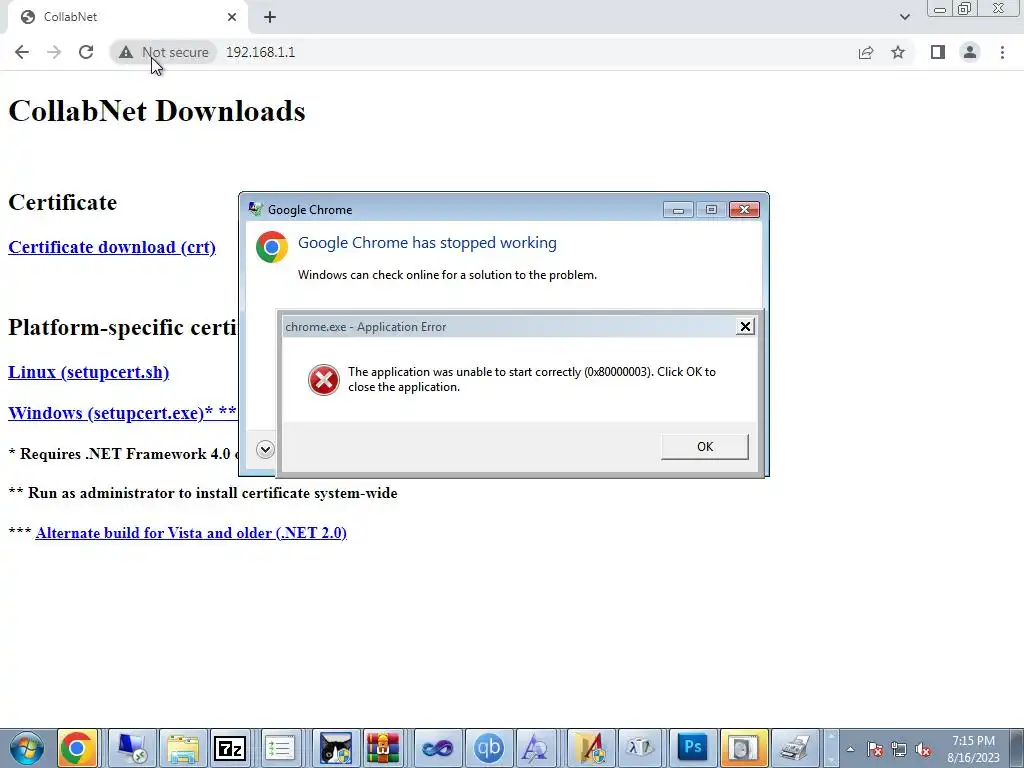Close the Google Chrome crash dialog window
The width and height of the screenshot is (1024, 768).
click(x=744, y=210)
